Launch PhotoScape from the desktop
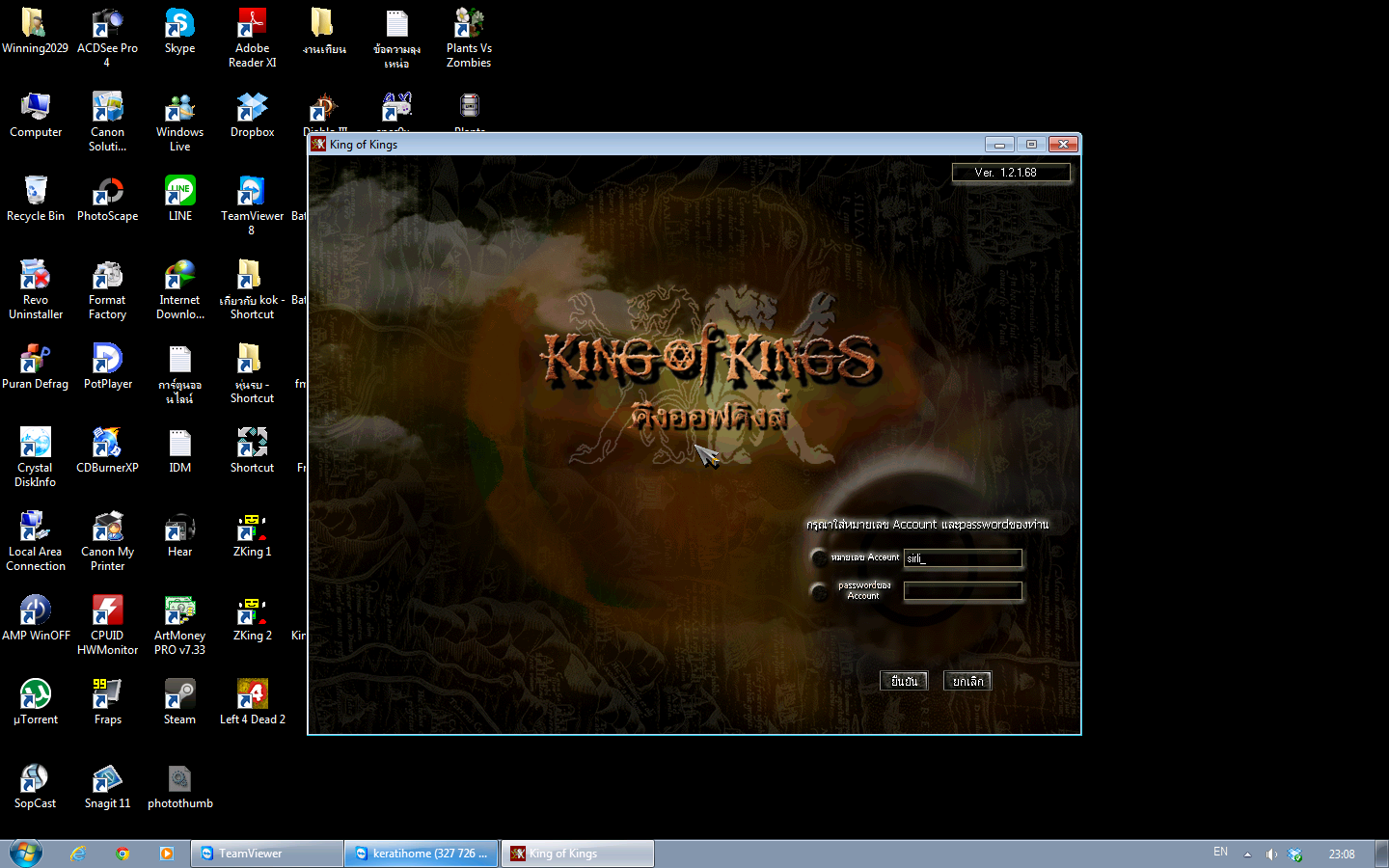 coord(107,199)
